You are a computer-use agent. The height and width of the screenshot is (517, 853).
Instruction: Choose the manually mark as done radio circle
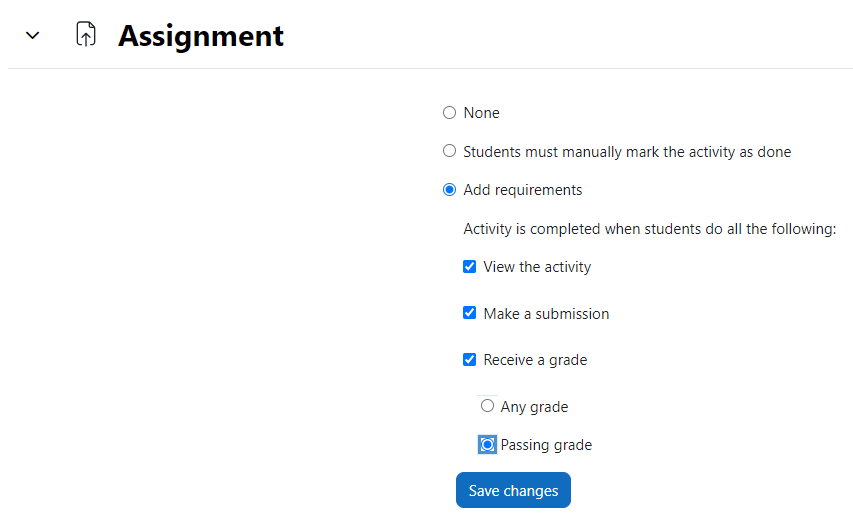449,151
